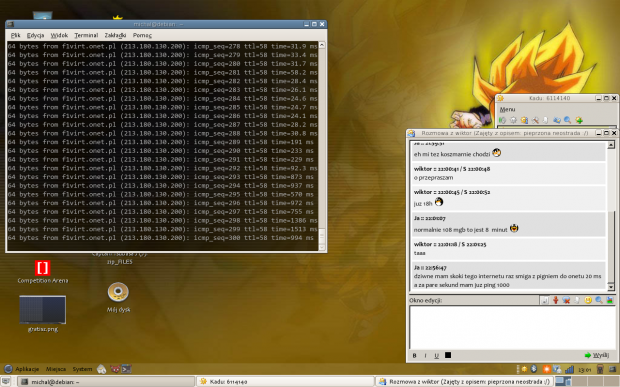The image size is (620, 387).
Task: Click the Kadu window title bar sun icon
Action: tap(500, 98)
